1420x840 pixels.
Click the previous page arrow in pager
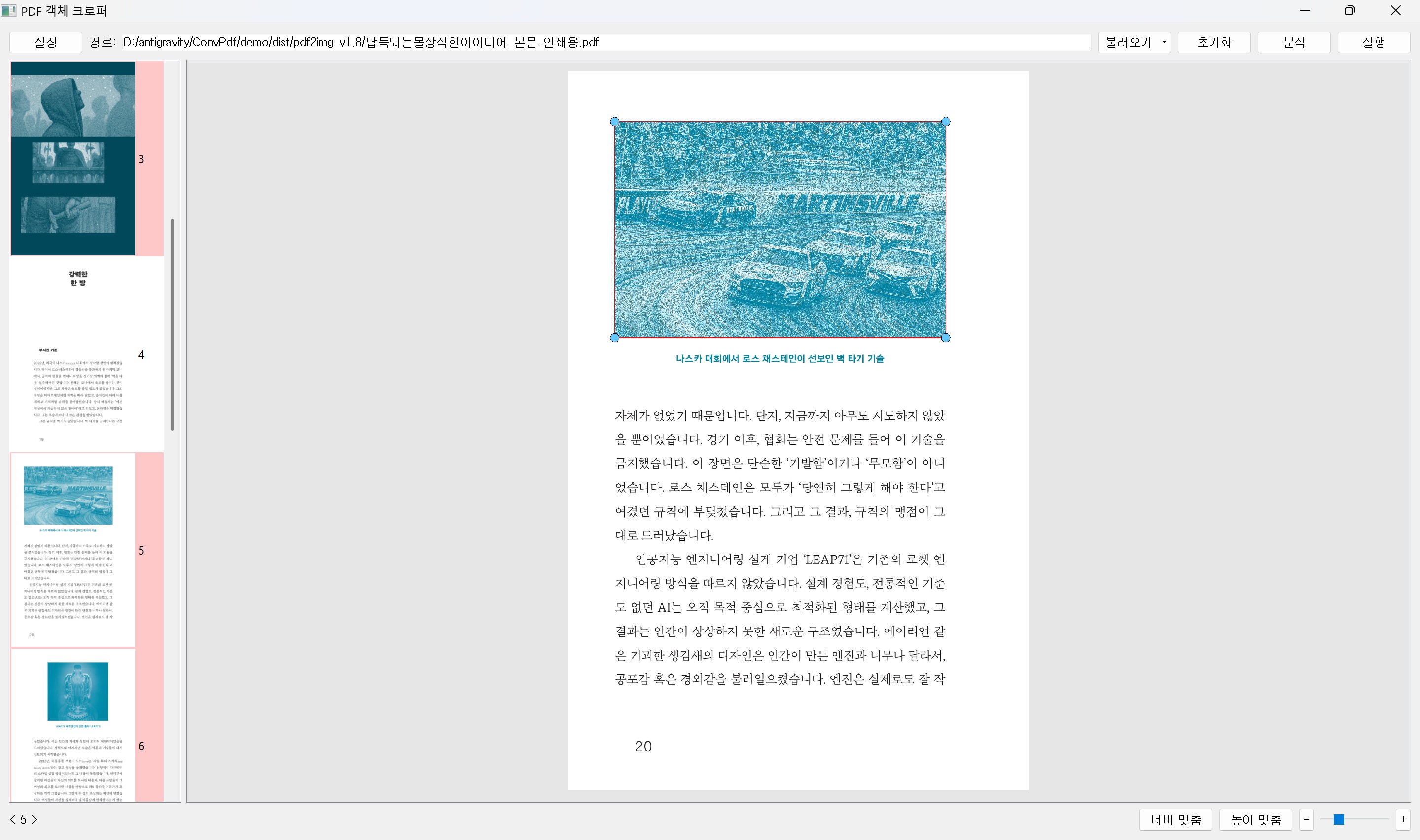12,820
